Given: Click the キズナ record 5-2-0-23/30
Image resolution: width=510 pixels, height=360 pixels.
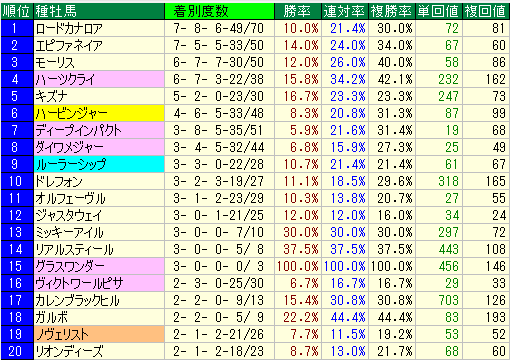Looking at the screenshot, I should [219, 96].
